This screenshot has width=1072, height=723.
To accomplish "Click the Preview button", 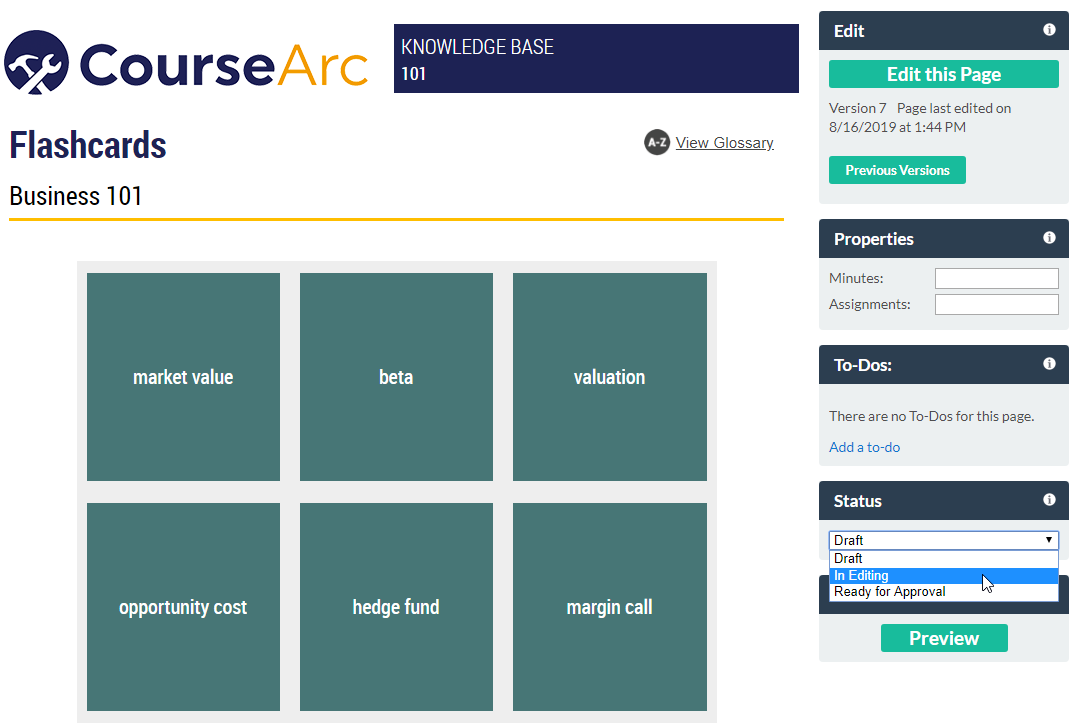I will (x=943, y=638).
